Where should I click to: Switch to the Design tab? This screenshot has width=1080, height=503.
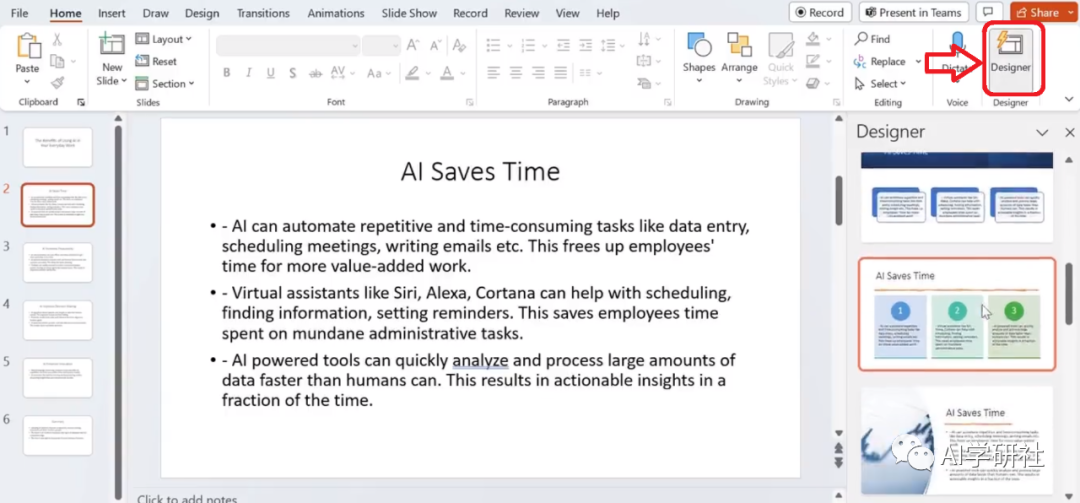[202, 13]
